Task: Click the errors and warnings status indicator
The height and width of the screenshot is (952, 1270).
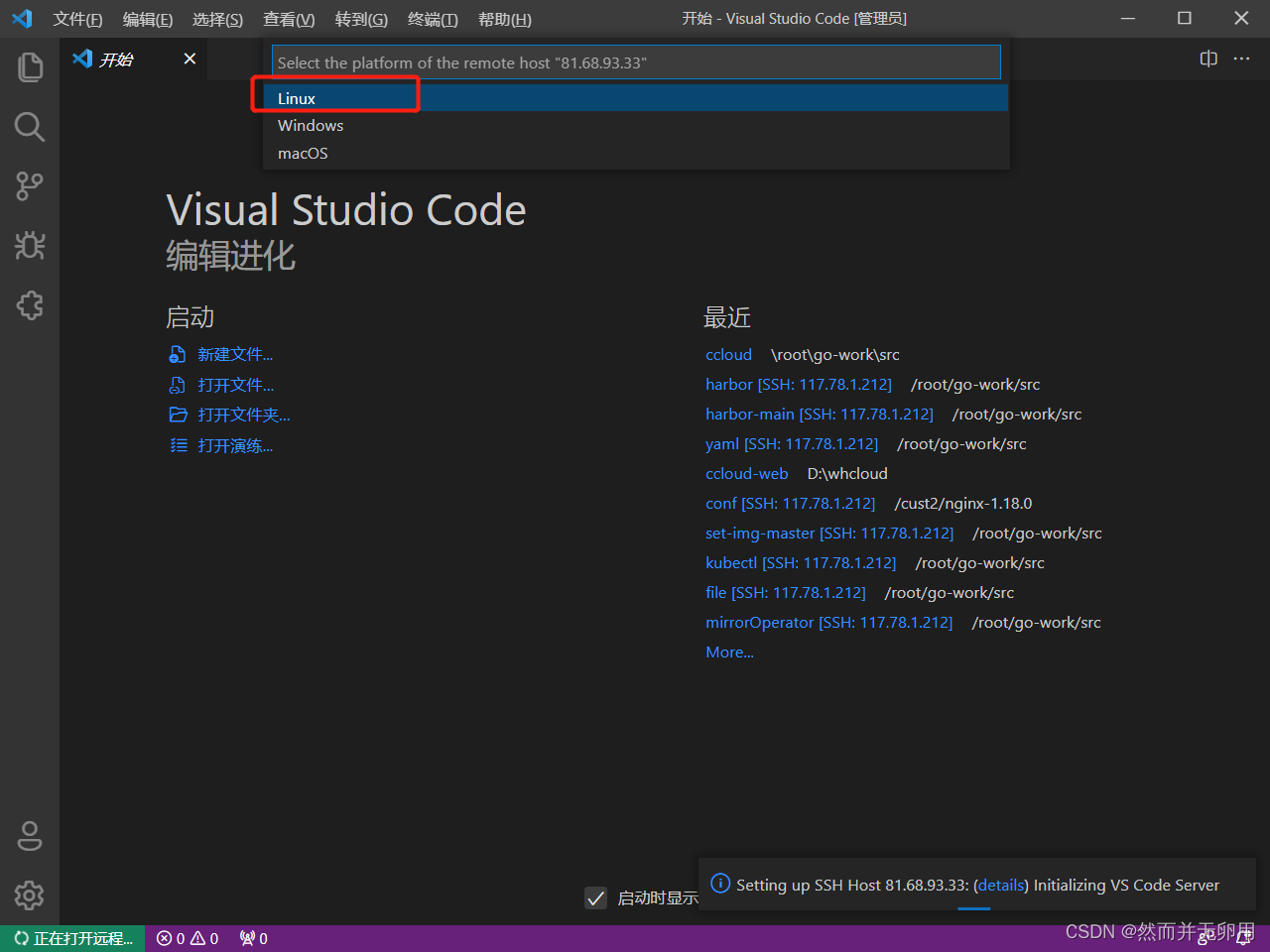Action: pyautogui.click(x=188, y=938)
